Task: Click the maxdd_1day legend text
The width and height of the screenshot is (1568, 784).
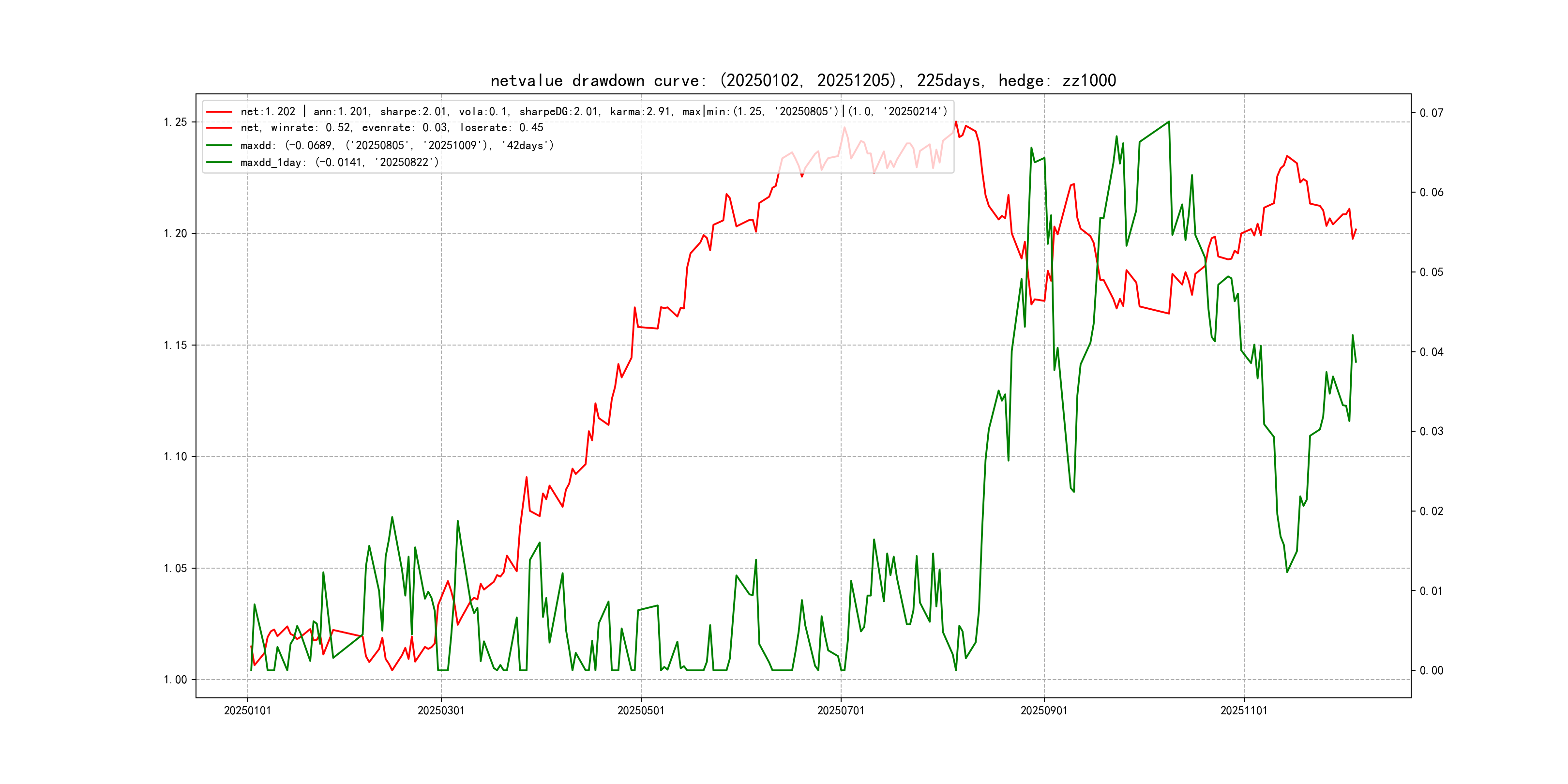Action: [339, 163]
